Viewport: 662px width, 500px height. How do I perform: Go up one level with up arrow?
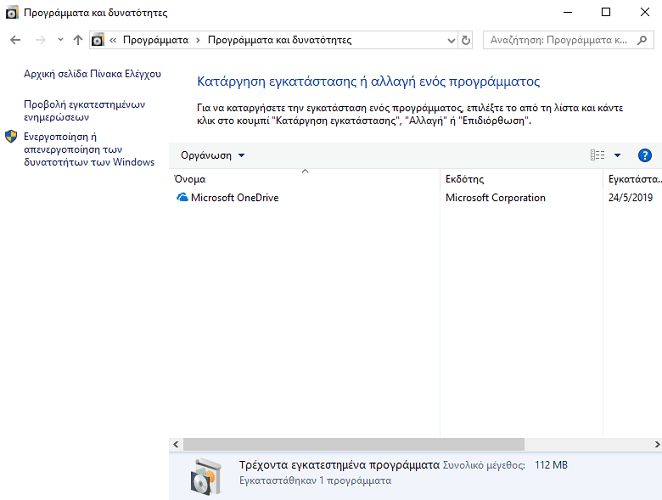coord(78,40)
